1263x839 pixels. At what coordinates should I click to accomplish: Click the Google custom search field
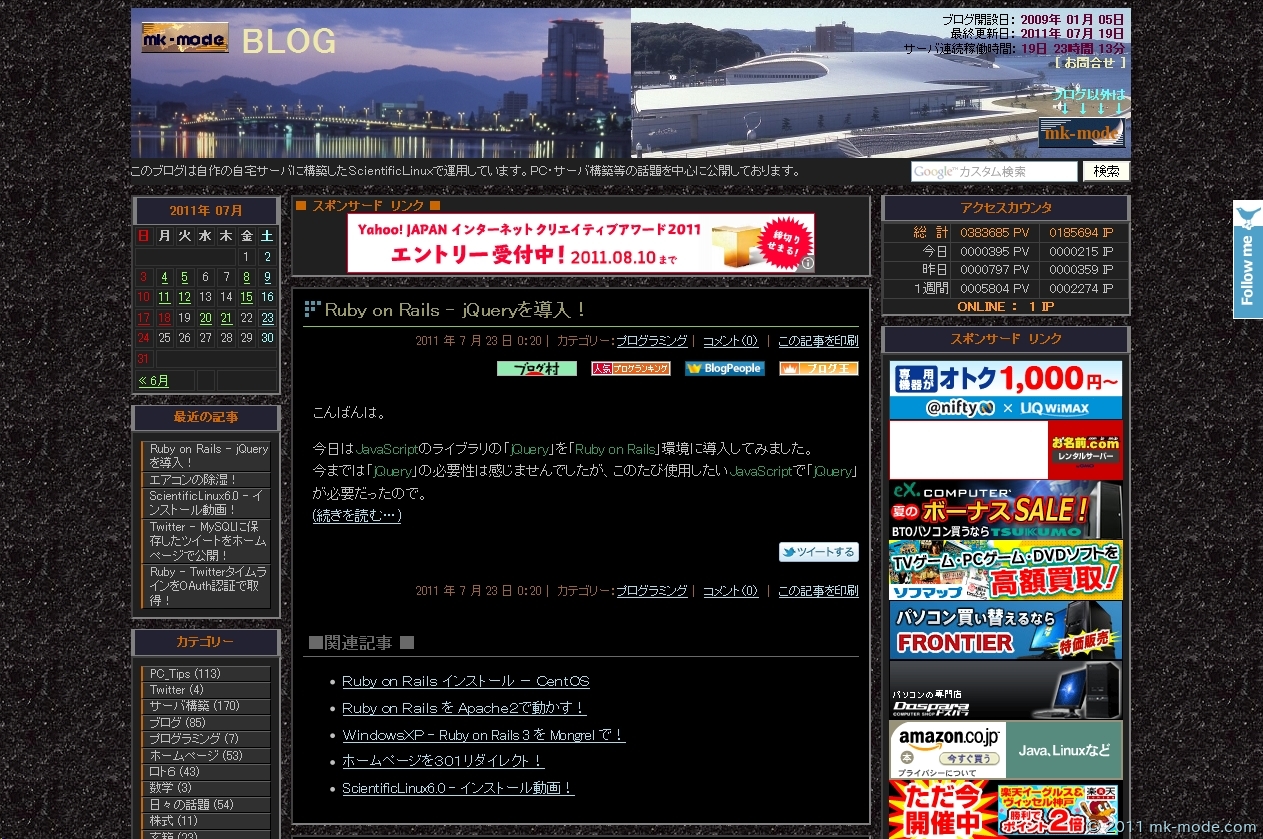pyautogui.click(x=993, y=172)
